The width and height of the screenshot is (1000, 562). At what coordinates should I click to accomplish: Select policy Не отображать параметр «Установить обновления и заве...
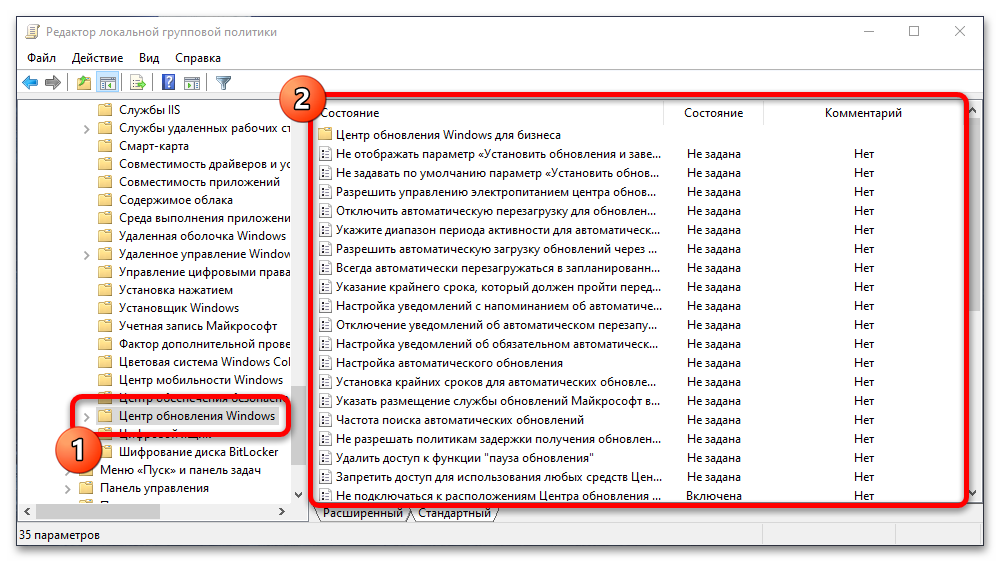coord(498,154)
